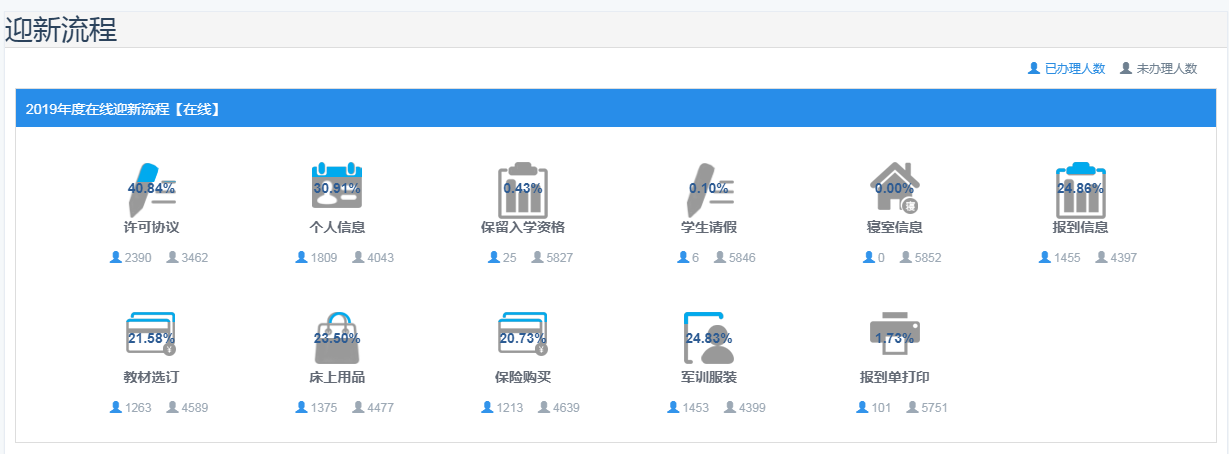Click the 2019年度在线迎新流程 header bar

coord(615,109)
